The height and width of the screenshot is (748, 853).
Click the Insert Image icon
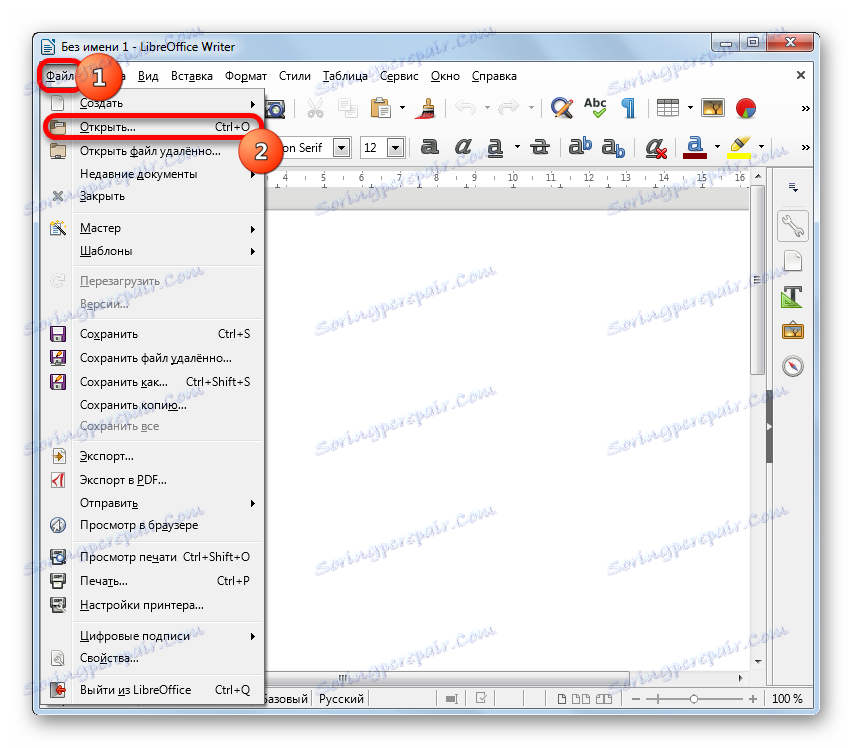coord(713,108)
